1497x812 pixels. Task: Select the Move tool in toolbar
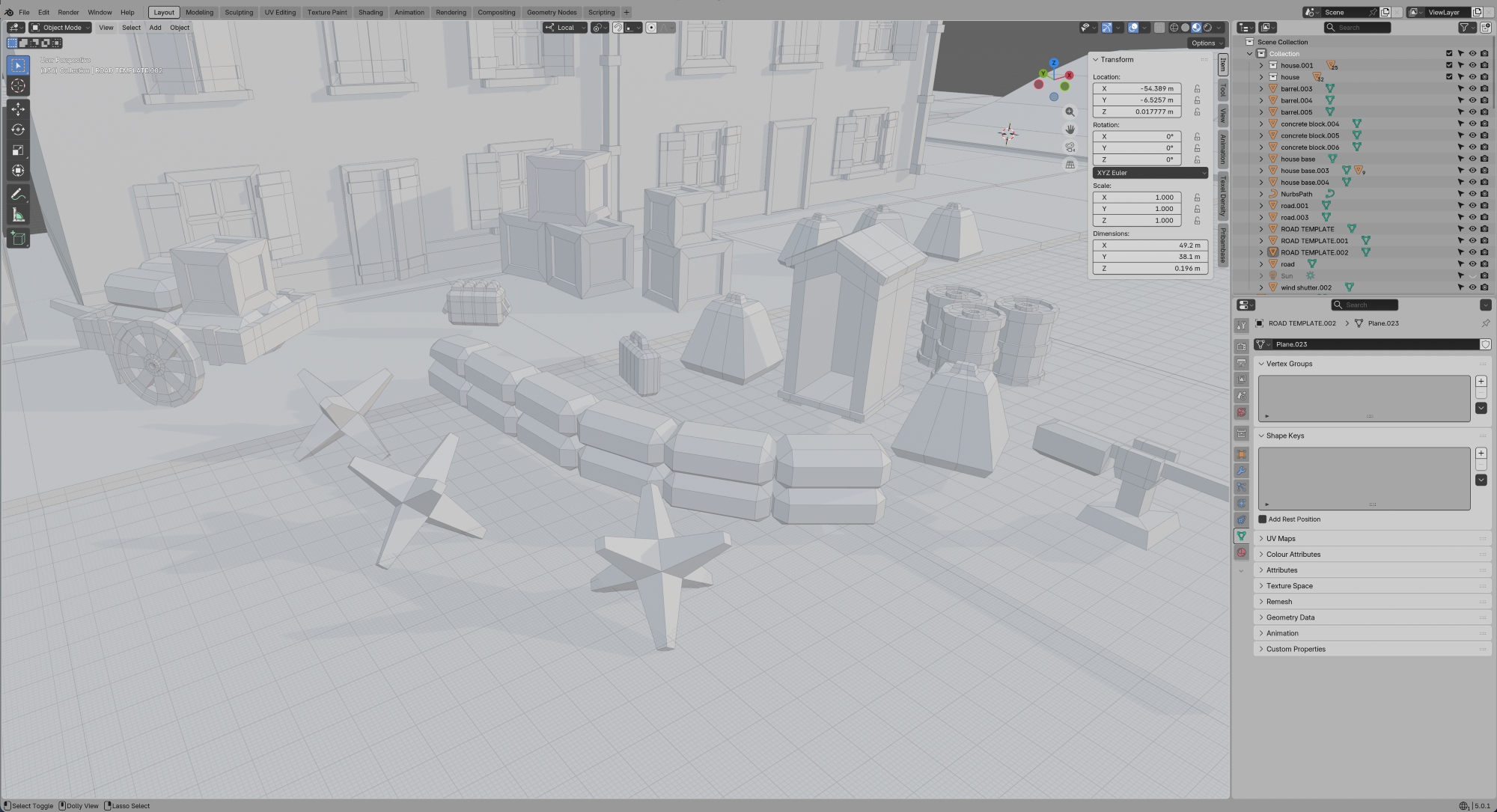click(x=18, y=109)
